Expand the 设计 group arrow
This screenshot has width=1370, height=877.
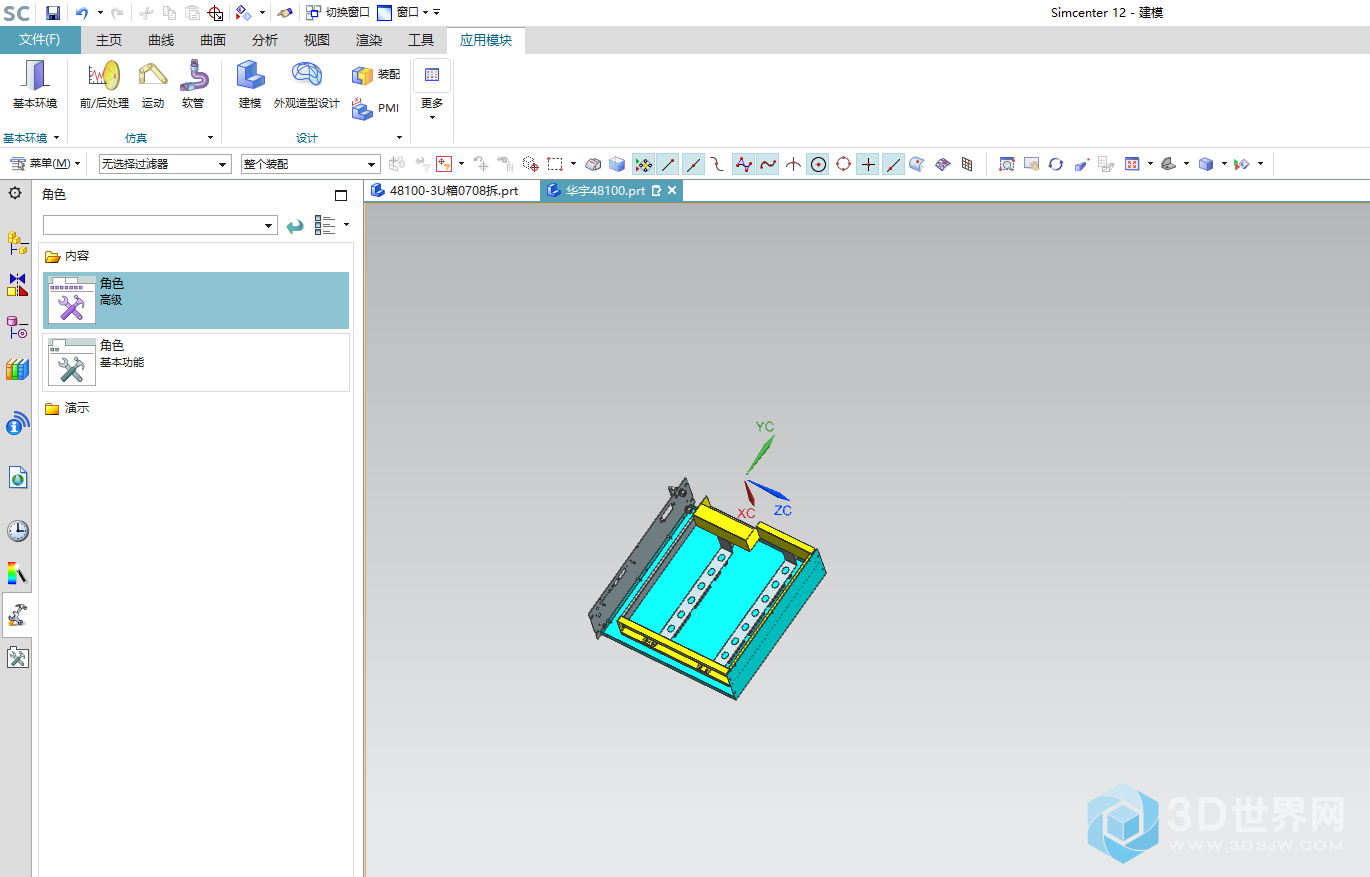pos(399,138)
